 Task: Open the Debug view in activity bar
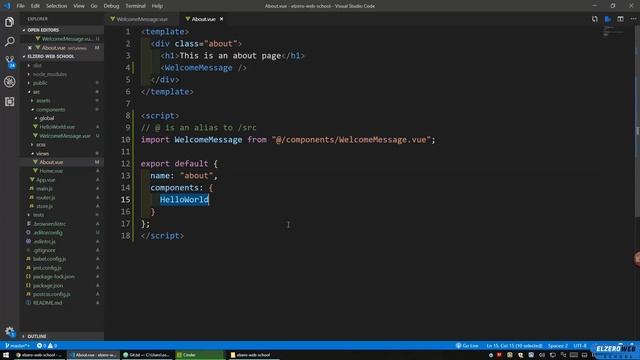click(9, 82)
